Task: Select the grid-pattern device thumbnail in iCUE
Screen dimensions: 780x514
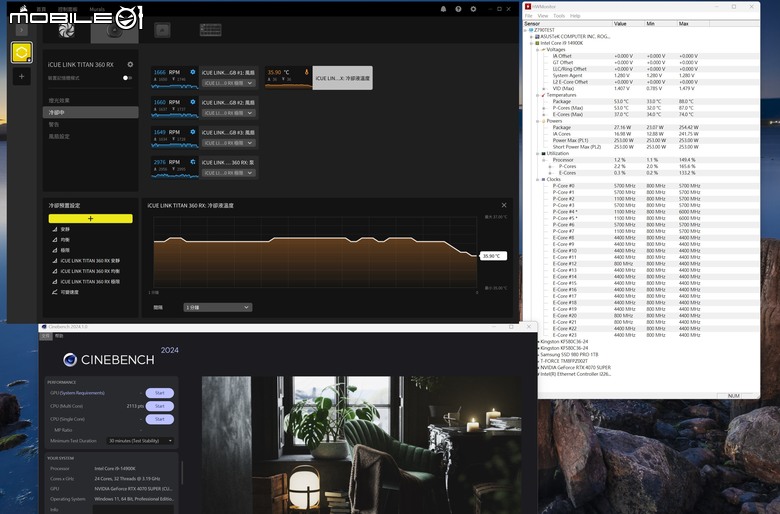Action: click(210, 30)
